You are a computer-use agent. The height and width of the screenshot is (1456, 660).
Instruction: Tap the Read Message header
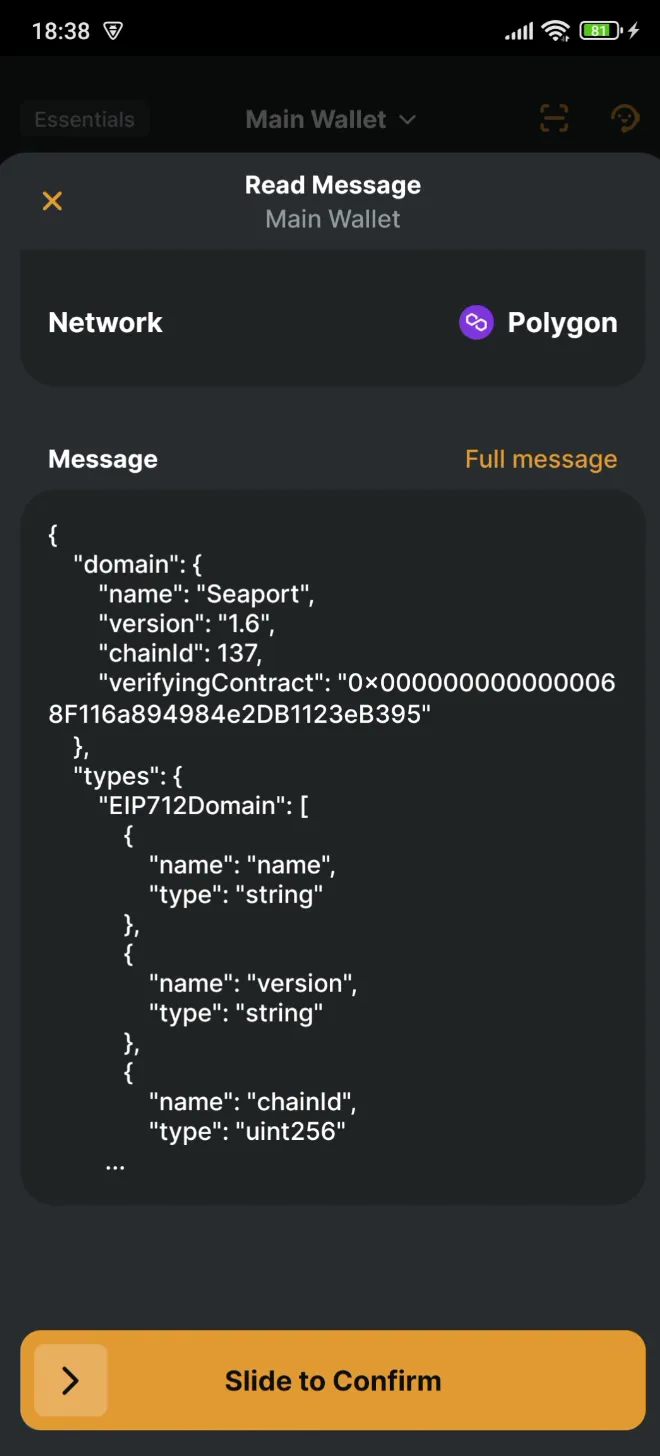332,184
